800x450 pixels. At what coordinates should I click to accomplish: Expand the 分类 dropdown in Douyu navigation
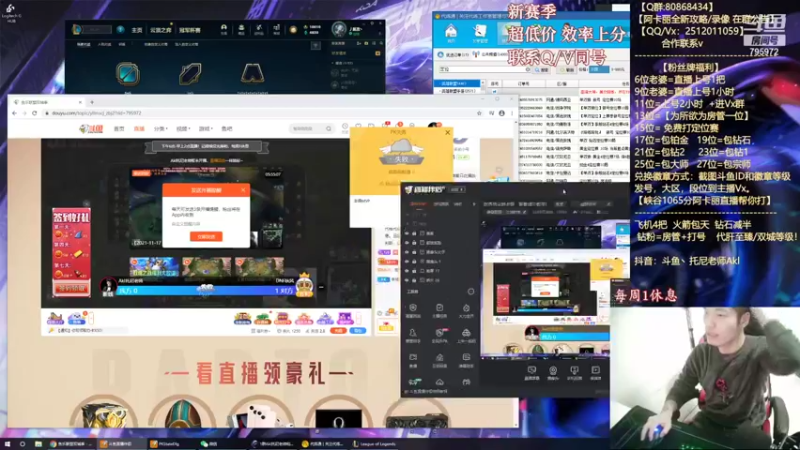[x=160, y=129]
